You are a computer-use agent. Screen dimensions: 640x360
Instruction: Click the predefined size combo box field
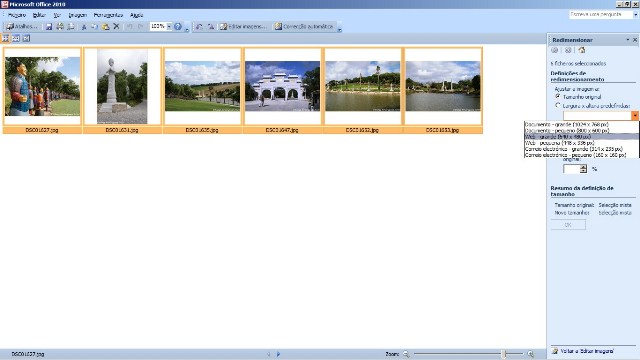[x=597, y=116]
